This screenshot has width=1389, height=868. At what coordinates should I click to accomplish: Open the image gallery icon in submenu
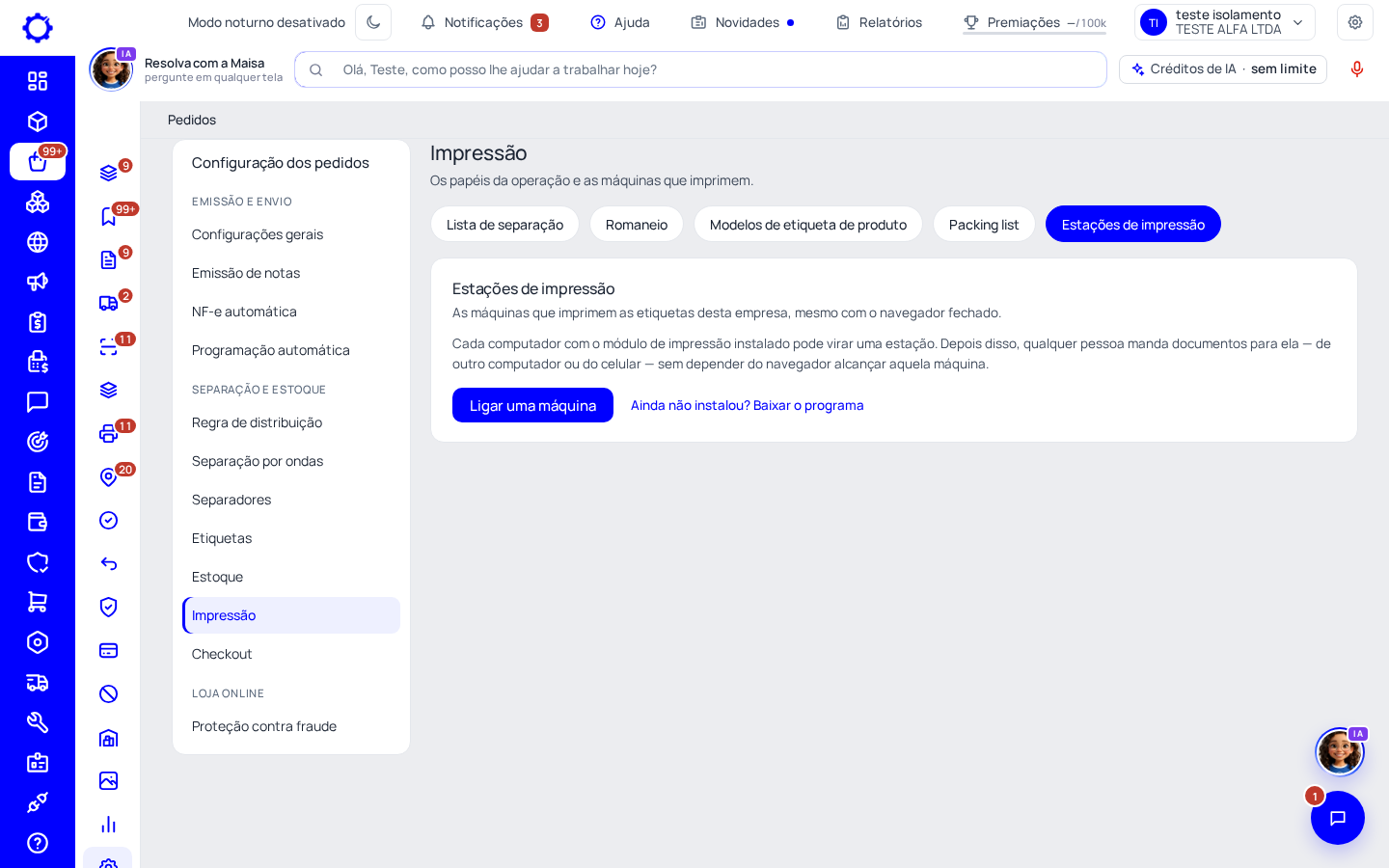tap(109, 780)
